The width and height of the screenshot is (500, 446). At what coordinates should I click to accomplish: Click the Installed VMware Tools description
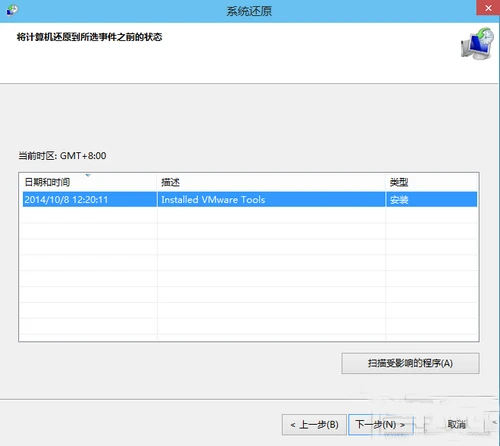(x=213, y=200)
